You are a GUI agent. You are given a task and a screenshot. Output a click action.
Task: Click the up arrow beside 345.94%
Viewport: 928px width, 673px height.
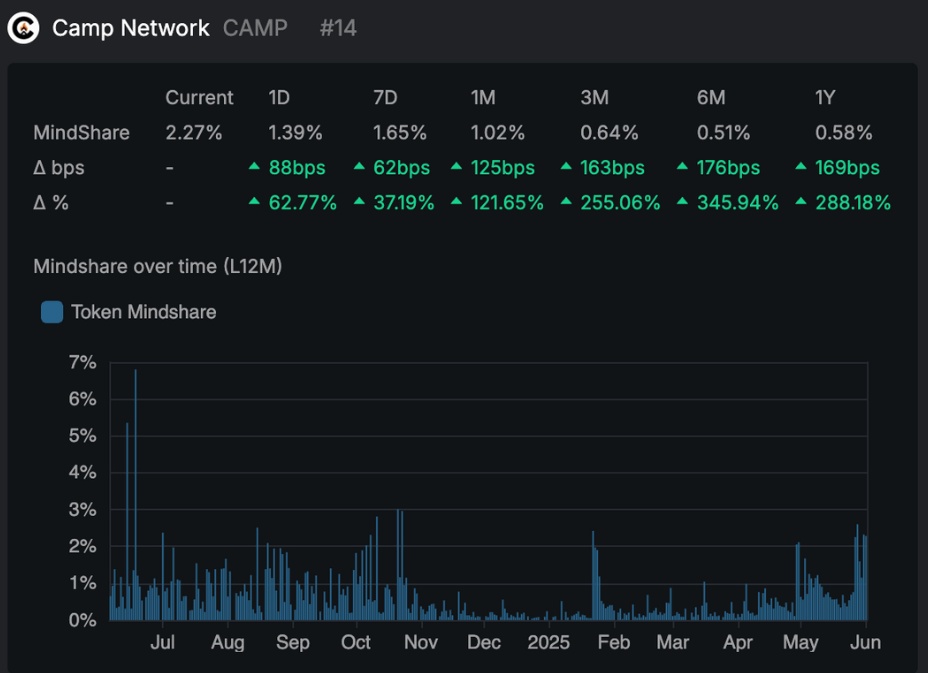coord(682,201)
